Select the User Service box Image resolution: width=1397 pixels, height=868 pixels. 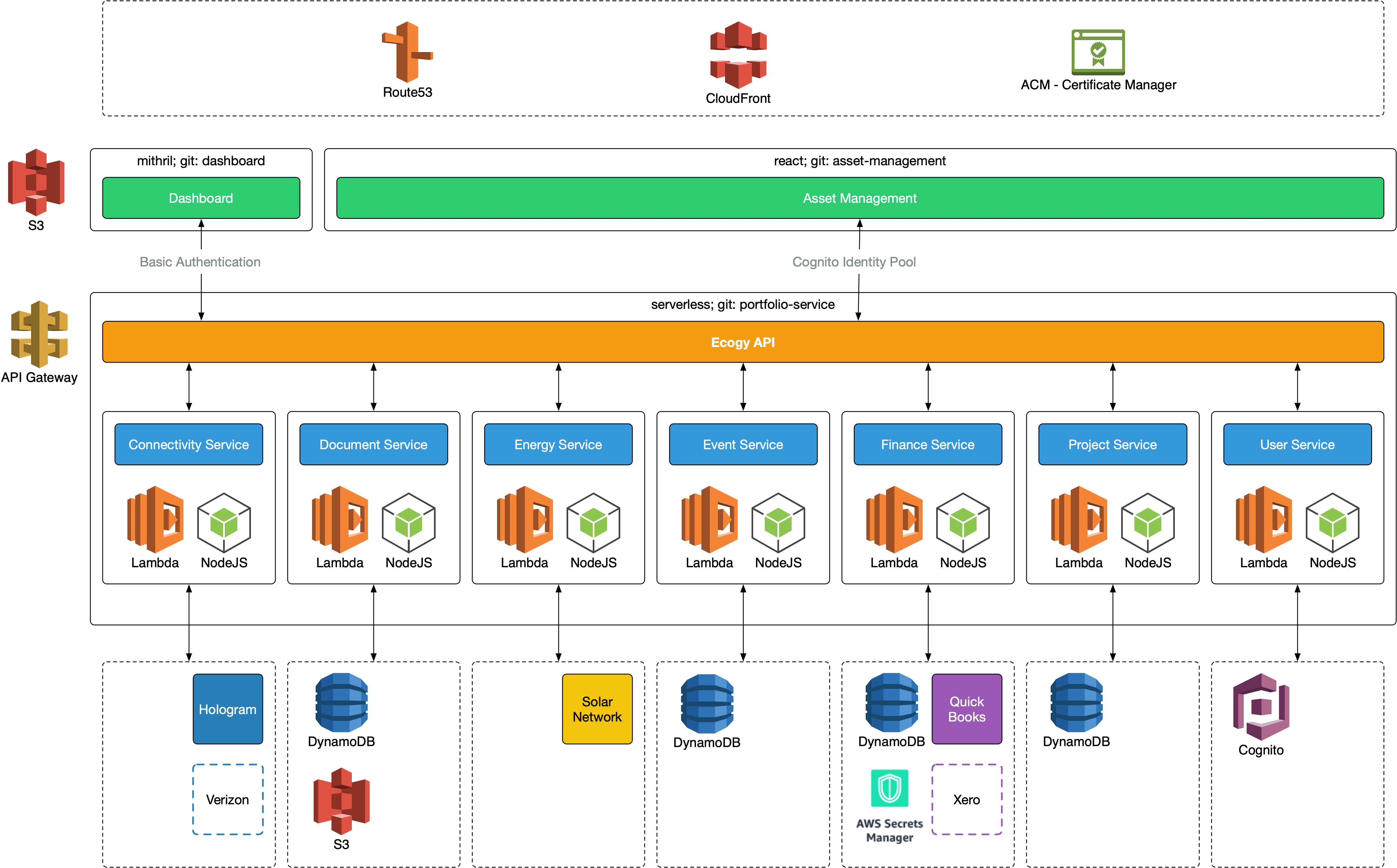tap(1298, 444)
